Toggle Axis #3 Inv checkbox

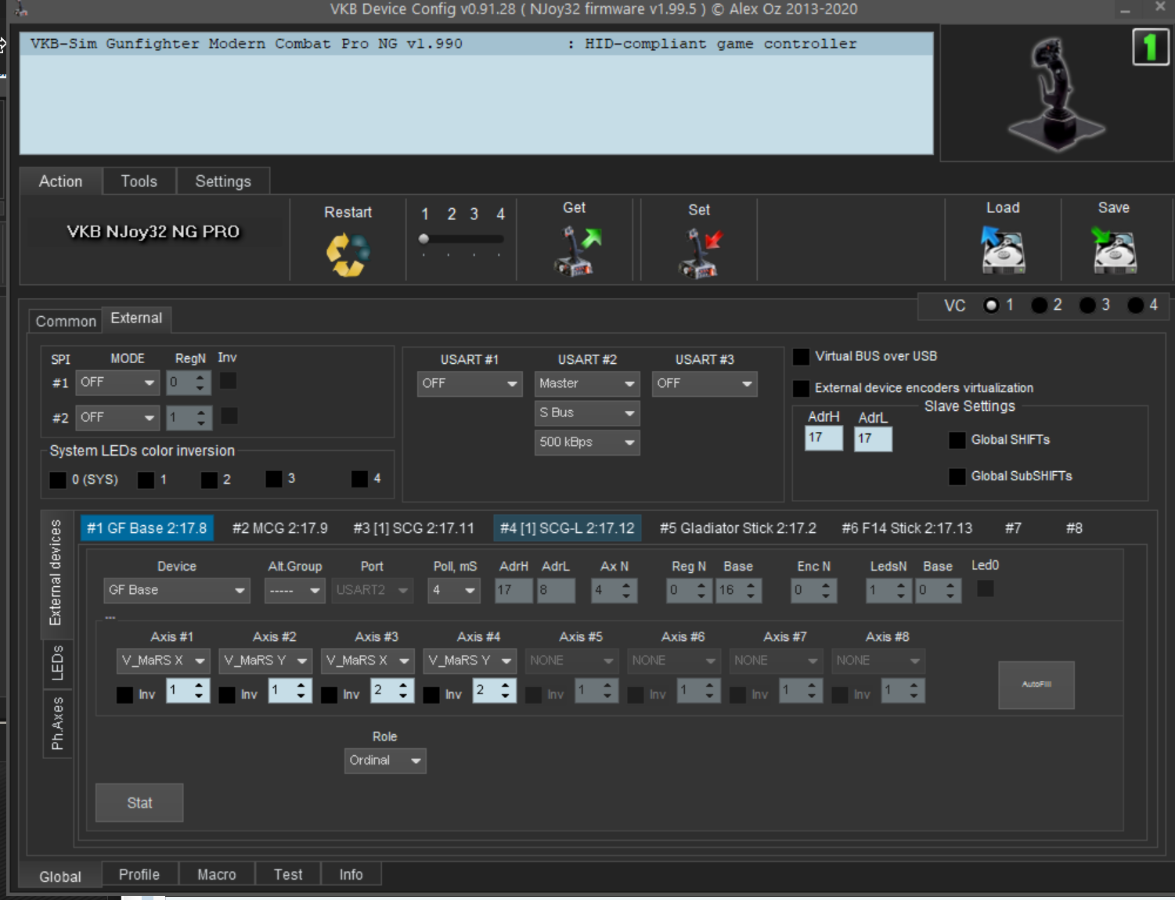329,695
